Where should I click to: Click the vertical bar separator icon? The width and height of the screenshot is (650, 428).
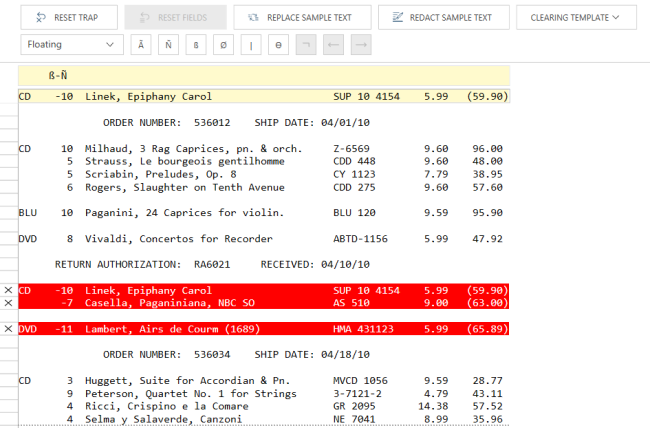[x=251, y=45]
